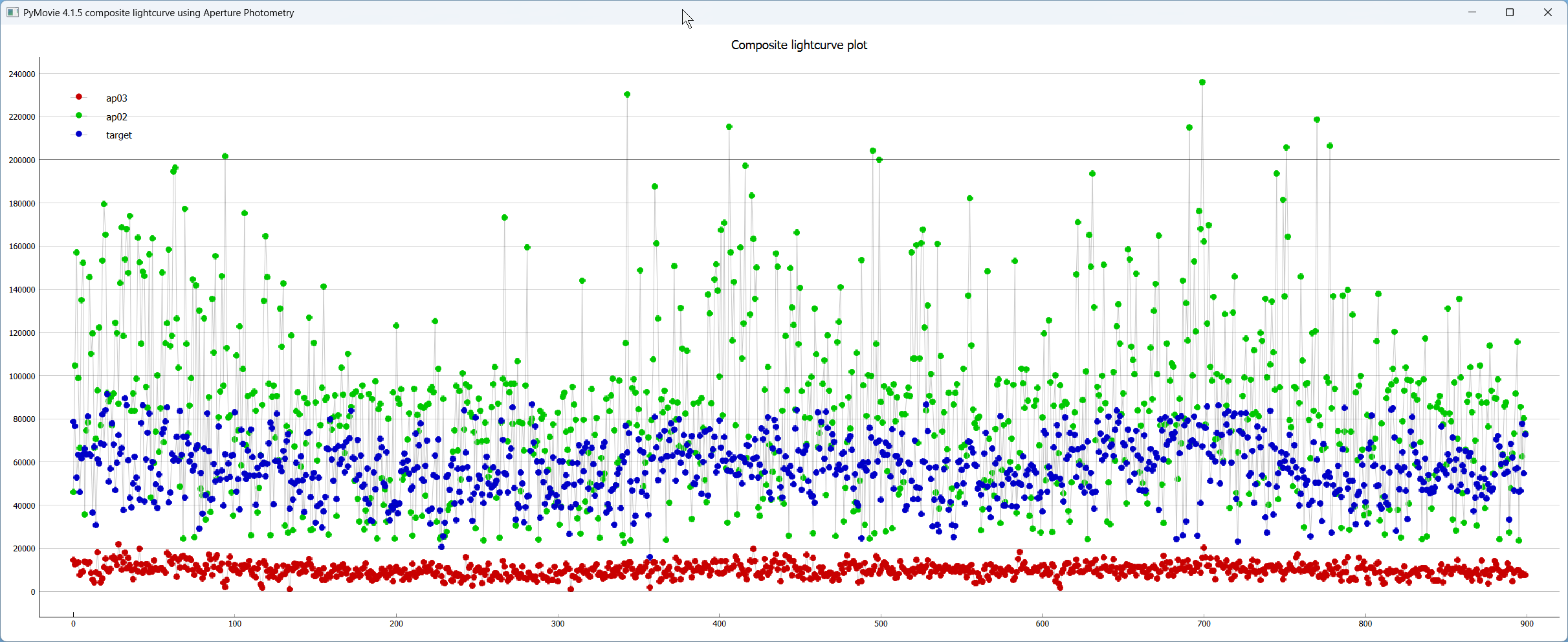Click the 100000 y-axis tick label
1568x642 pixels.
coord(22,377)
